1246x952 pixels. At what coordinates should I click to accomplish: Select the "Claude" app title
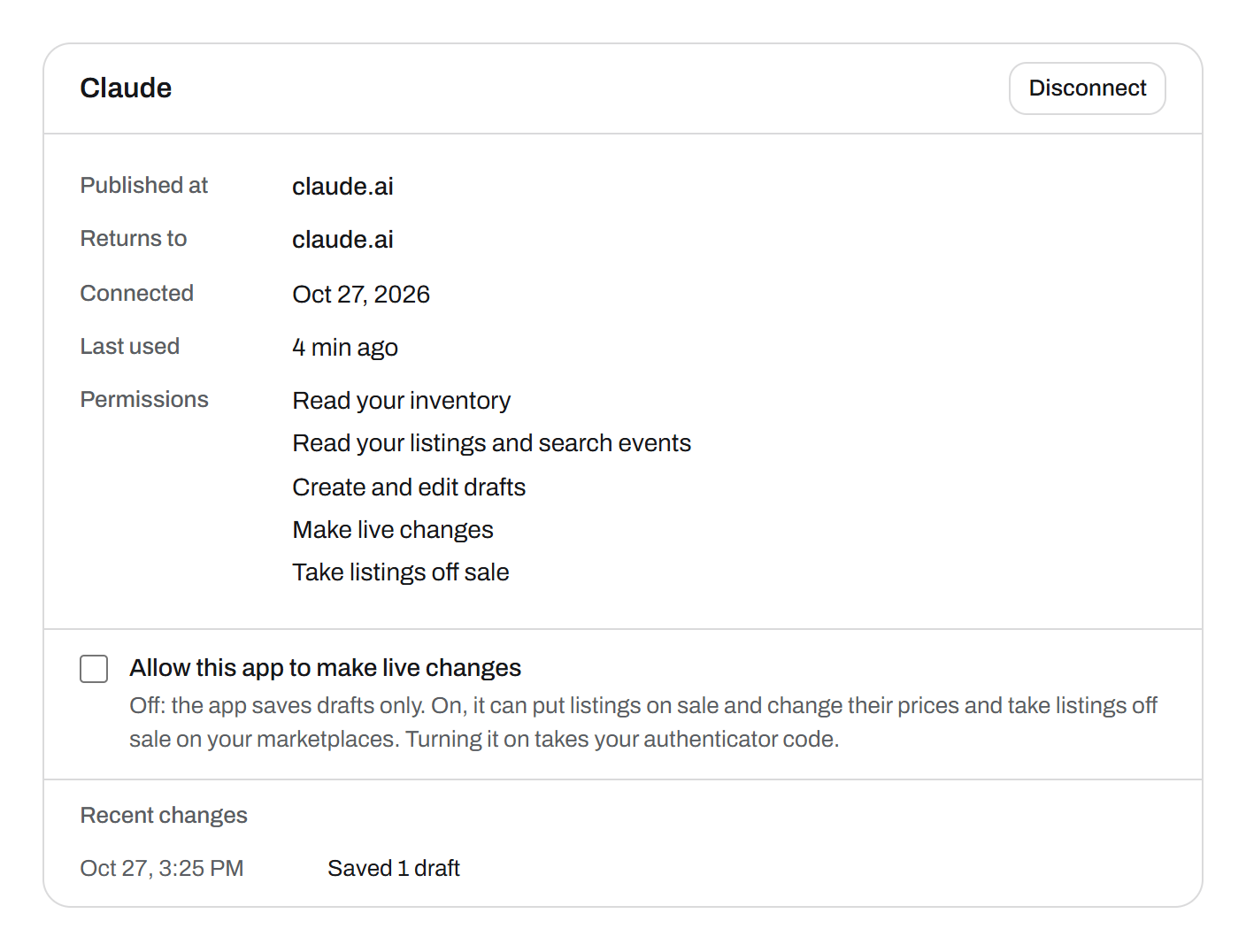[x=126, y=88]
